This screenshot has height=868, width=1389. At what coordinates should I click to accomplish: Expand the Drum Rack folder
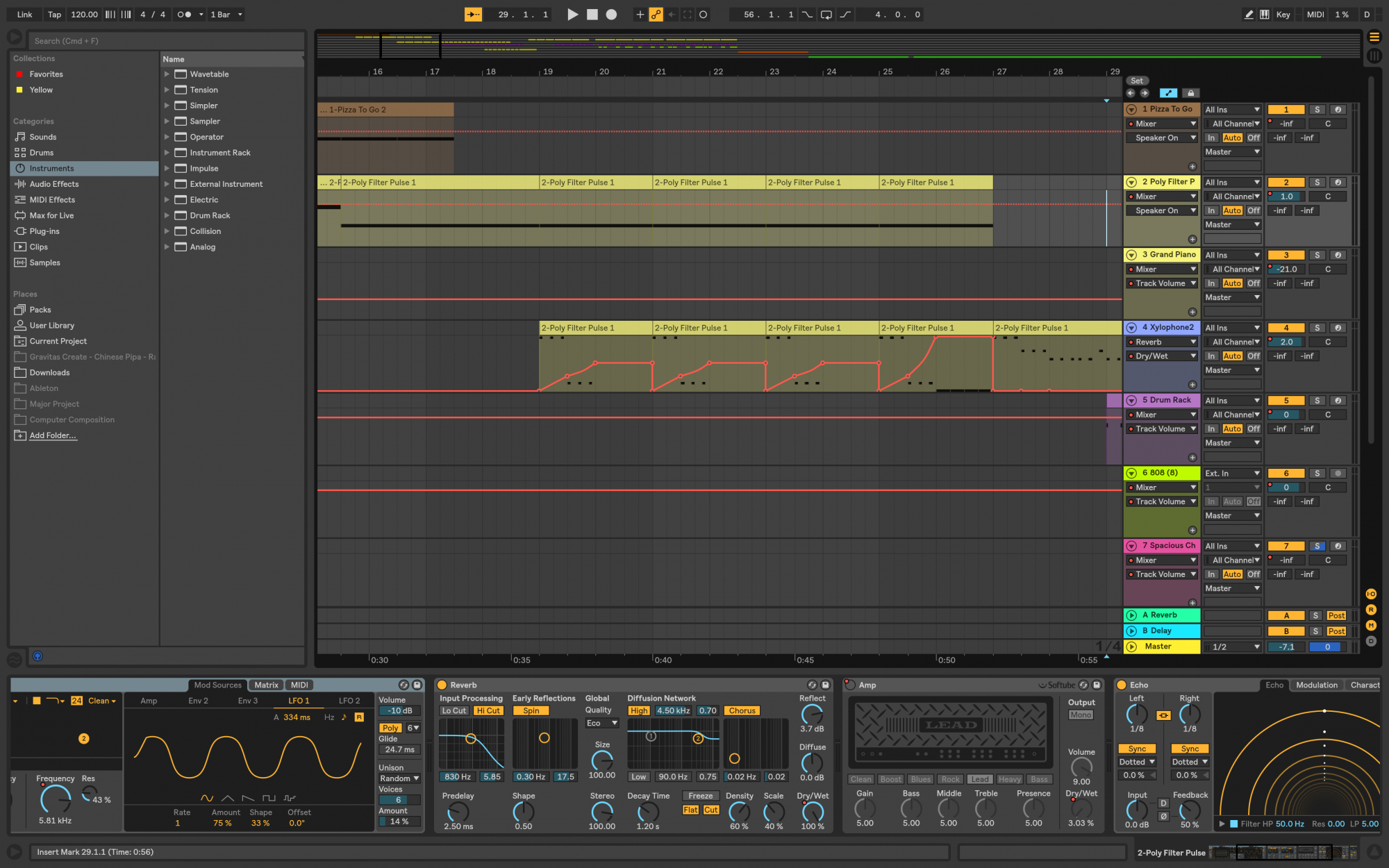pyautogui.click(x=167, y=215)
